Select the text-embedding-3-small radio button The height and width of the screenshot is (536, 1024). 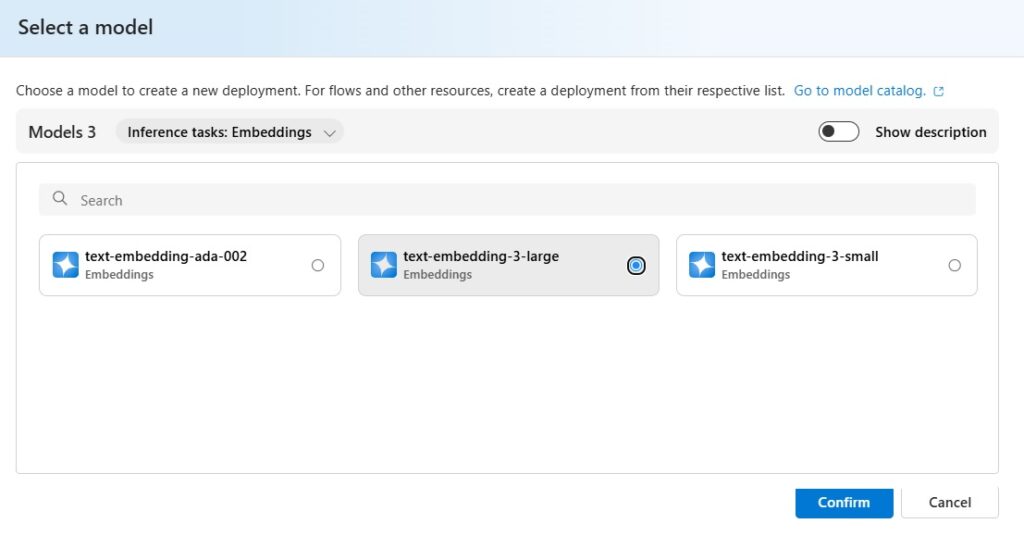(x=955, y=265)
